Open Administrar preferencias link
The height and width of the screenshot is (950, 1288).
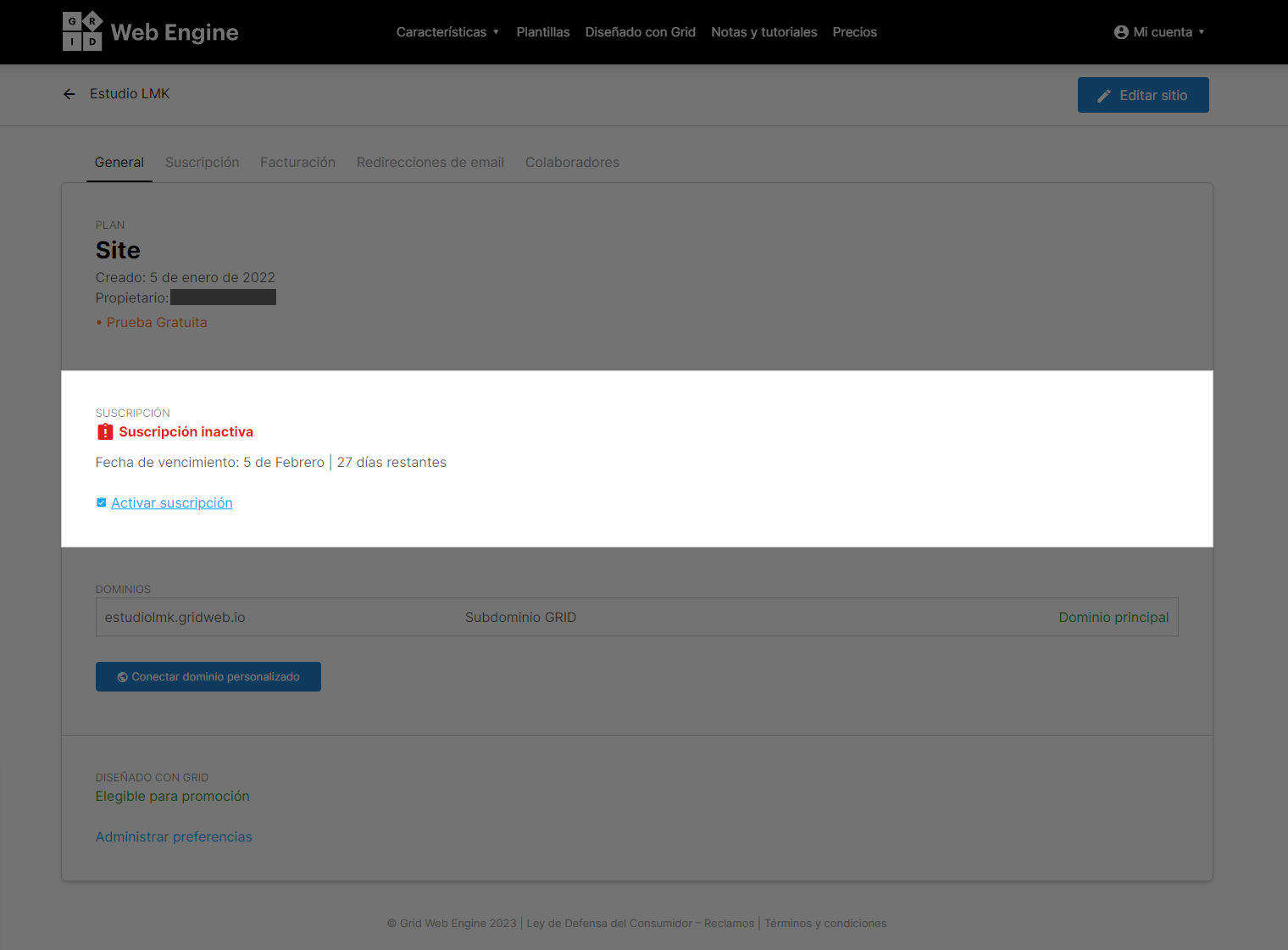coord(174,836)
